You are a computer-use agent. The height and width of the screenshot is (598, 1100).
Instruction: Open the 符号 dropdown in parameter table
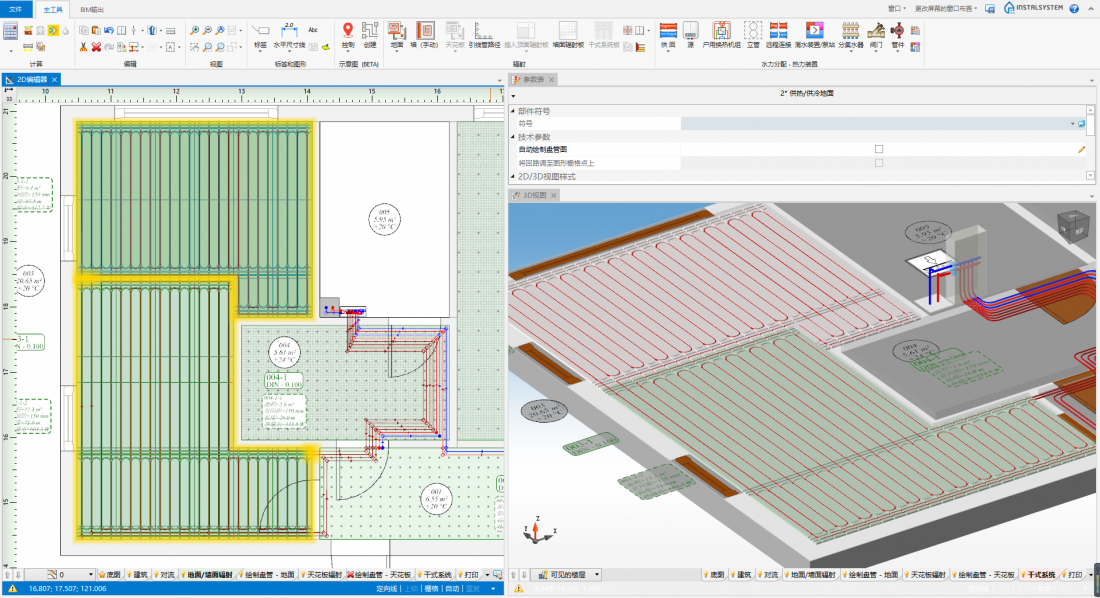click(x=1072, y=124)
